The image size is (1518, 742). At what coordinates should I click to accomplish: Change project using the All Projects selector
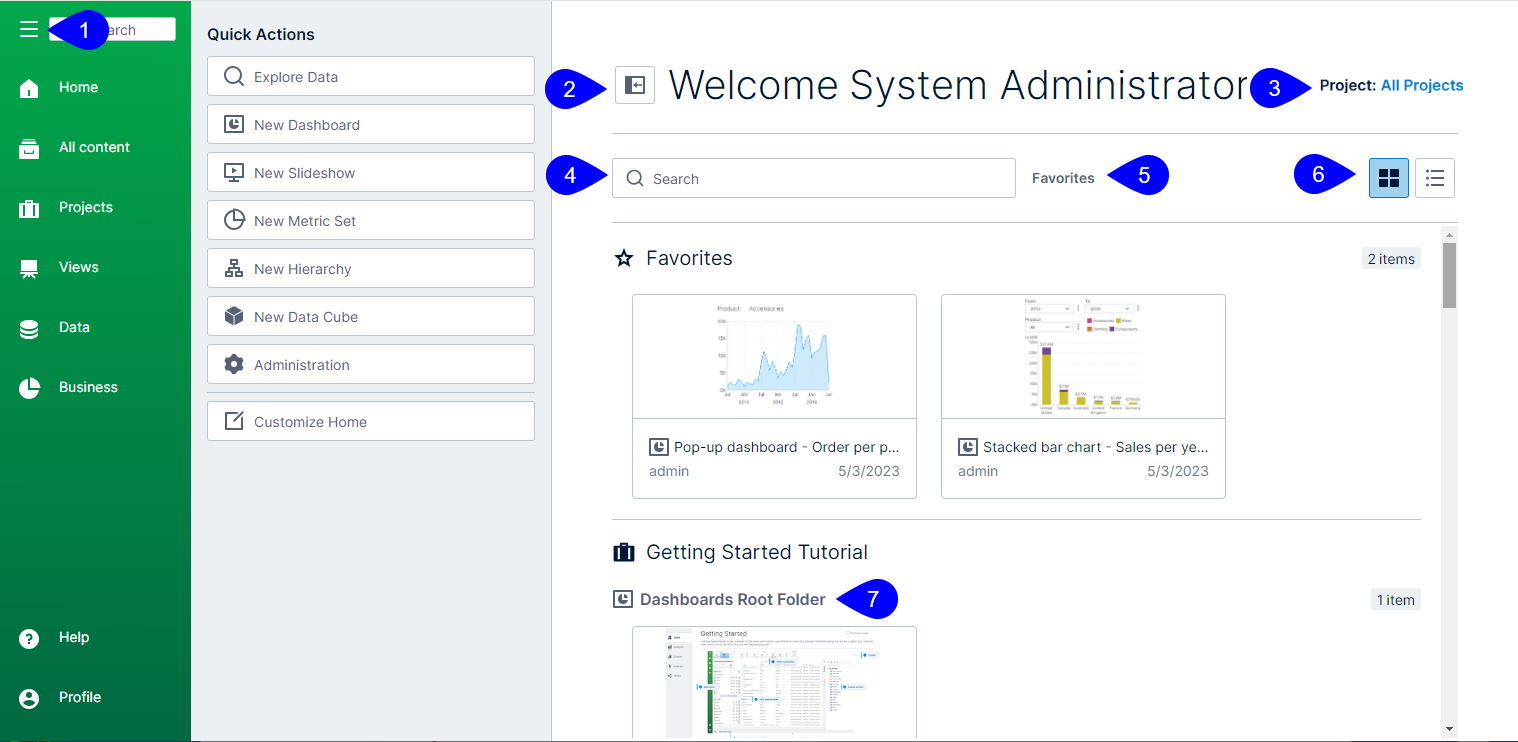(1421, 85)
